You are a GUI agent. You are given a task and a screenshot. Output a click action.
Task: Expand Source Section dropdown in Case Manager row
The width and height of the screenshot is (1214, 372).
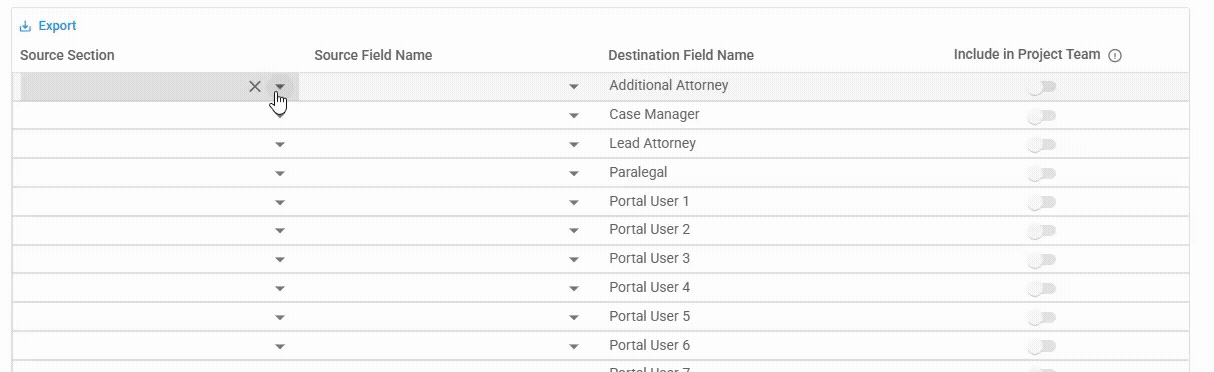point(280,116)
